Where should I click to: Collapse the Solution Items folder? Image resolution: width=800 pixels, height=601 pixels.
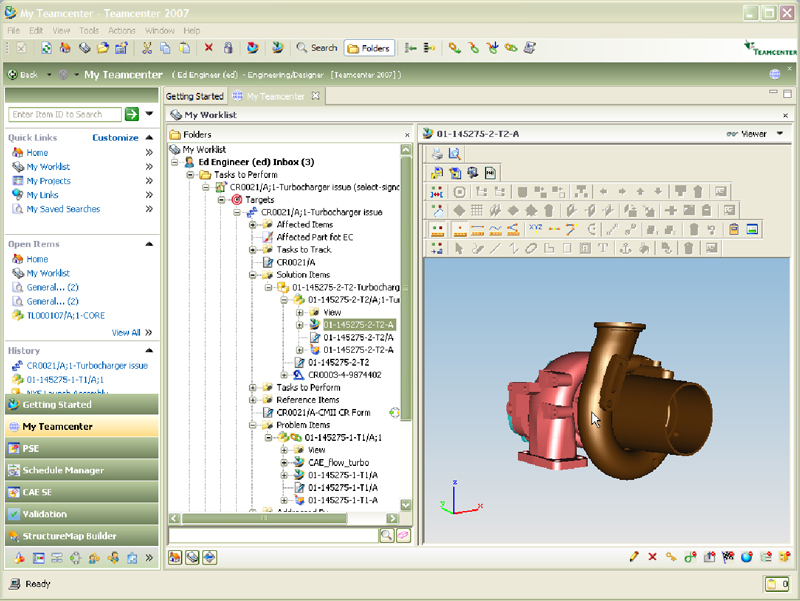pos(253,275)
